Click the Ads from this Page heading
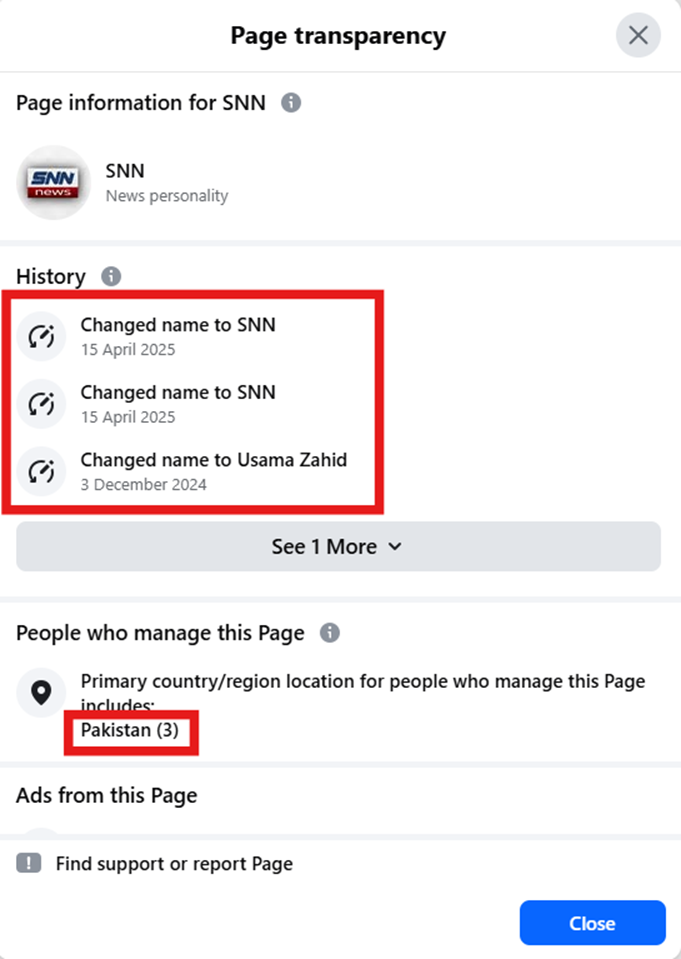 (106, 795)
